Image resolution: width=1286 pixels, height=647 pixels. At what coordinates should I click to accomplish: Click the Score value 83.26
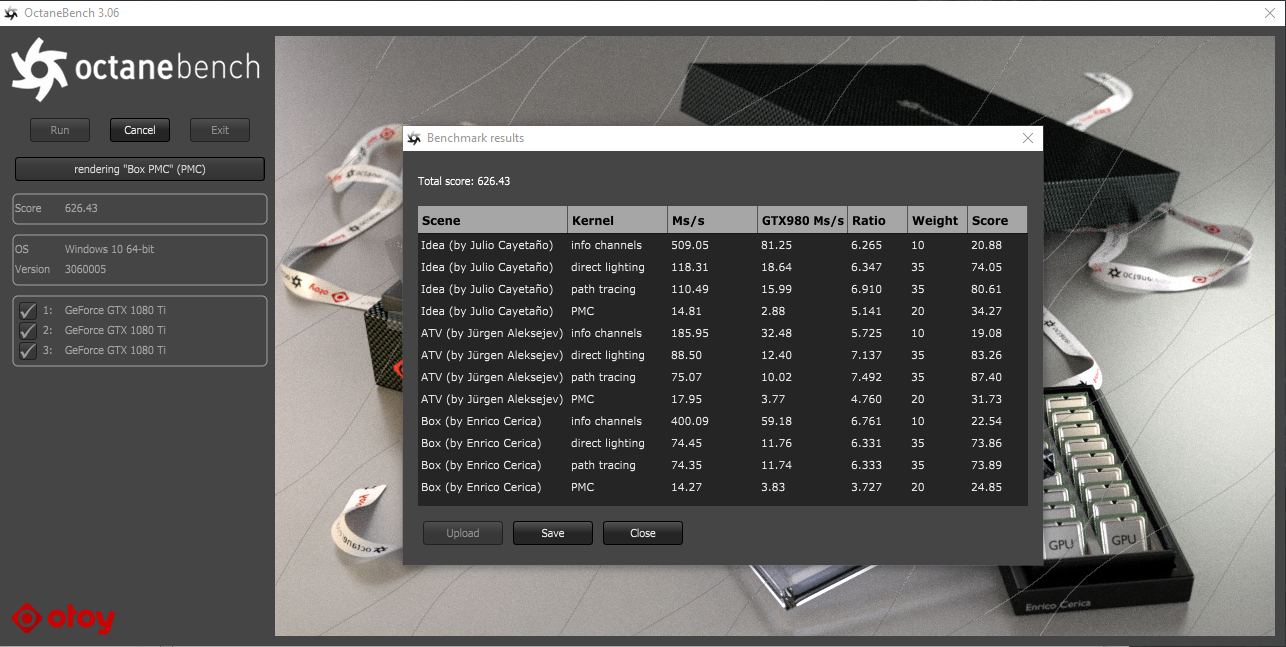coord(986,355)
